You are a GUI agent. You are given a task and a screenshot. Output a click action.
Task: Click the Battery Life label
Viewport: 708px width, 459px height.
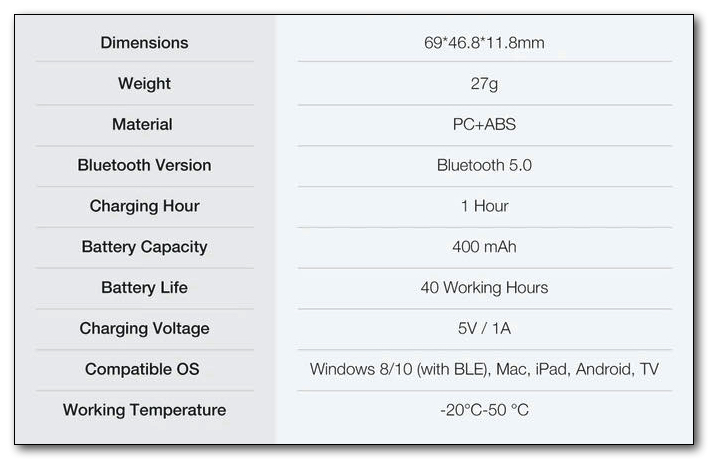144,288
